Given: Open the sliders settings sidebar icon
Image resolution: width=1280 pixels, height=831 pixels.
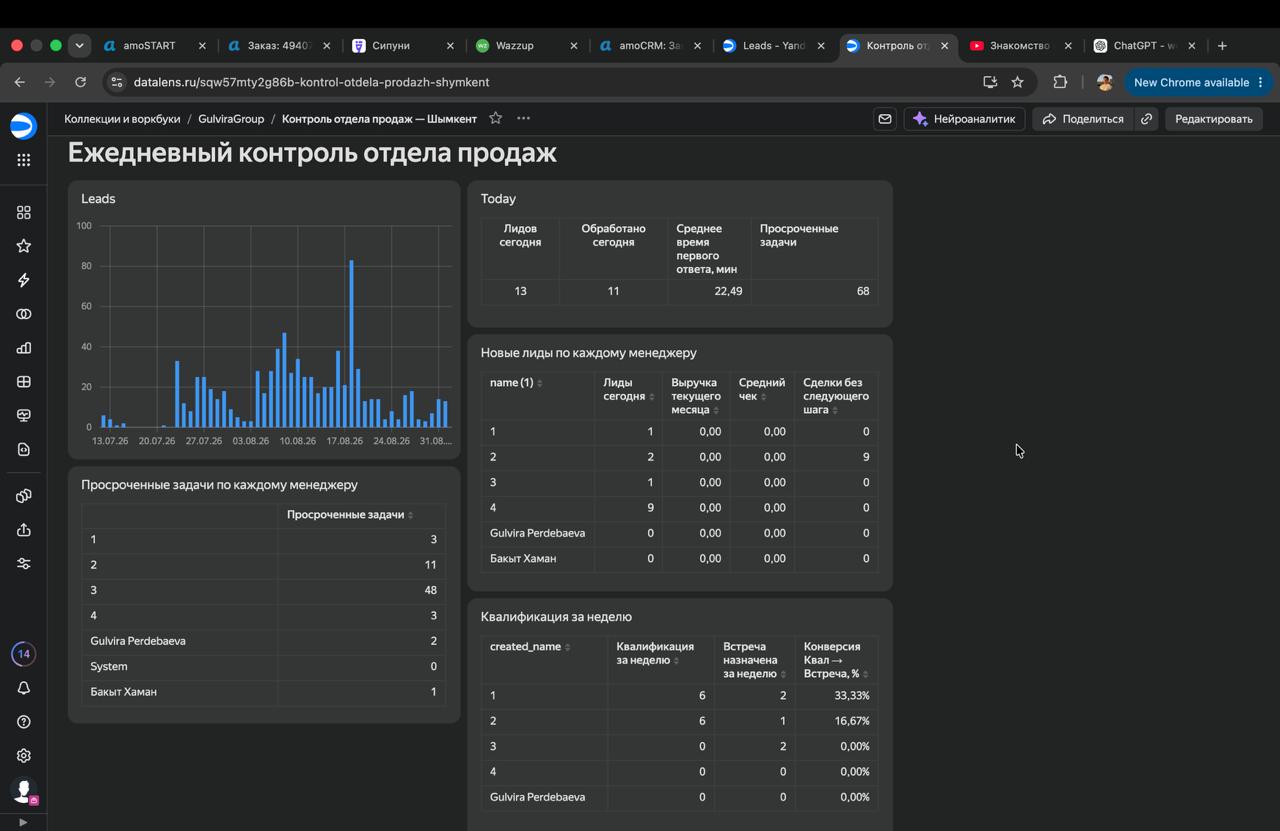Looking at the screenshot, I should click(x=23, y=564).
